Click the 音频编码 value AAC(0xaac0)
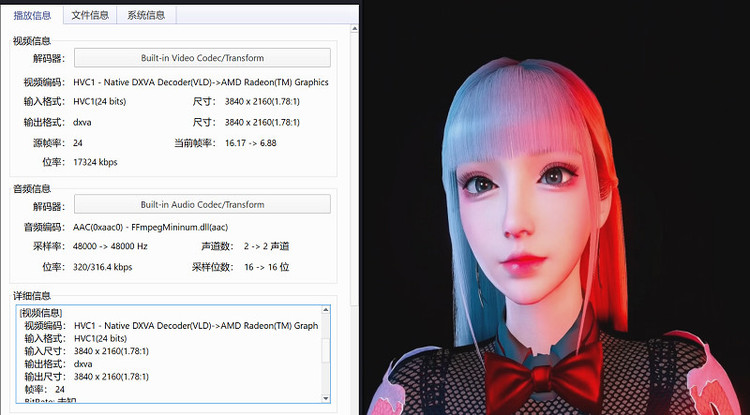The height and width of the screenshot is (415, 750). point(151,227)
